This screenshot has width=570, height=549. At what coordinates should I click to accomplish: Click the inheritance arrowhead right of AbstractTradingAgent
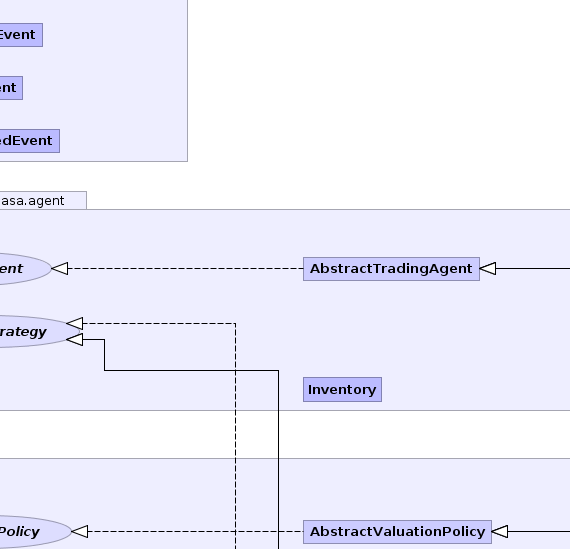point(488,269)
